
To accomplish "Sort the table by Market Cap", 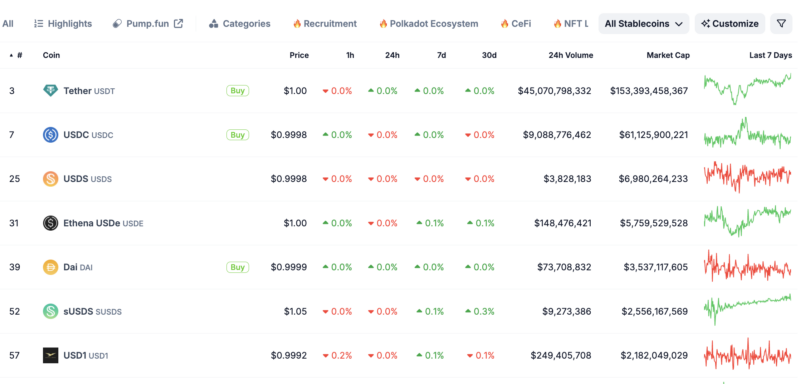I will point(668,55).
